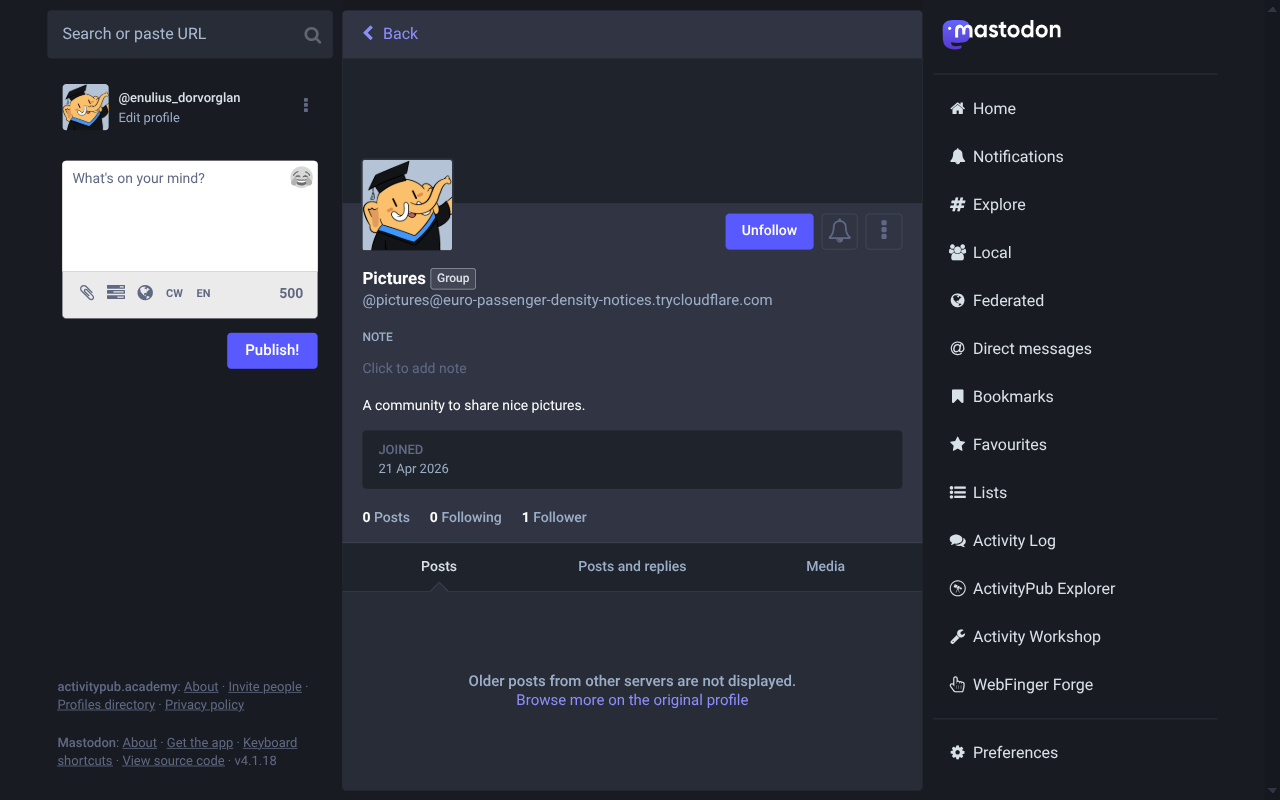The image size is (1280, 800).
Task: Click to add a note on the profile
Action: [414, 368]
